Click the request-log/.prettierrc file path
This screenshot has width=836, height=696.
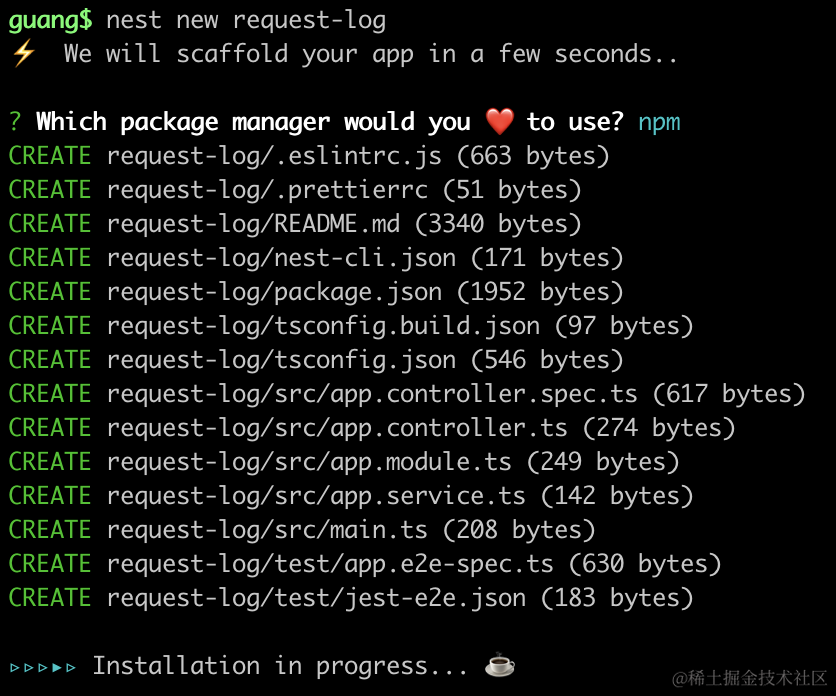pyautogui.click(x=267, y=190)
